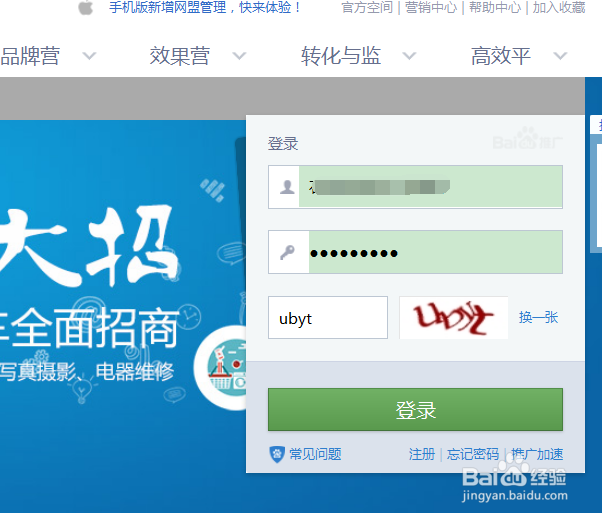Click the red captcha image
602x517 pixels.
453,317
